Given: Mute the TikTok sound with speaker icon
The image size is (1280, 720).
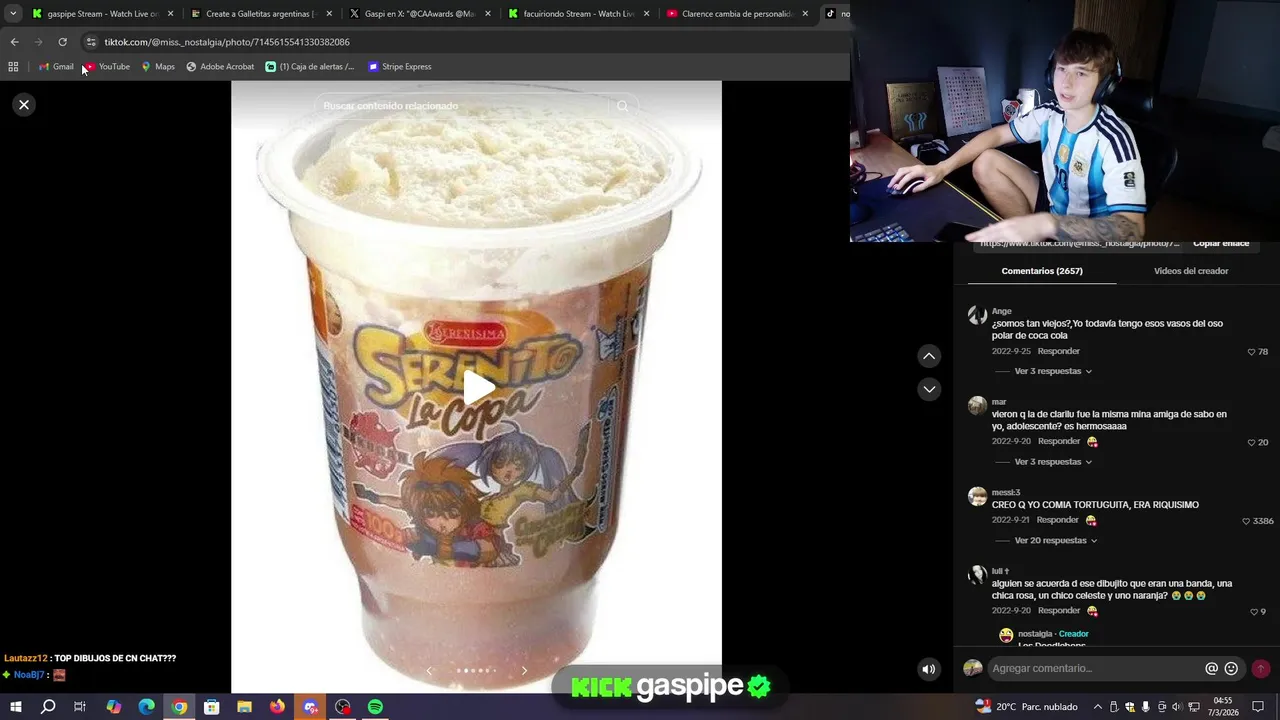Looking at the screenshot, I should click(929, 669).
